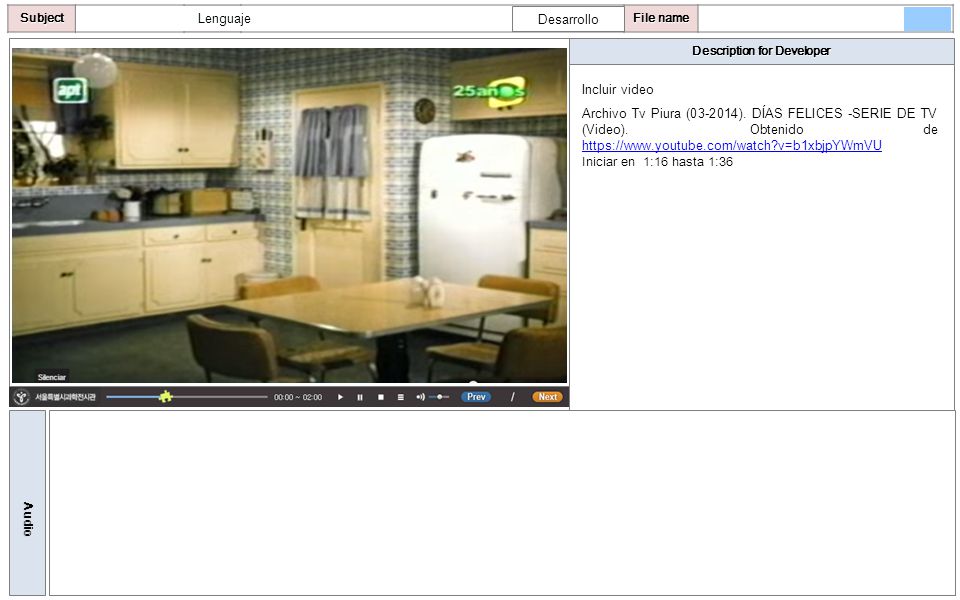Click the empty Audio text area
Screen dimensions: 960x600
pyautogui.click(x=501, y=503)
